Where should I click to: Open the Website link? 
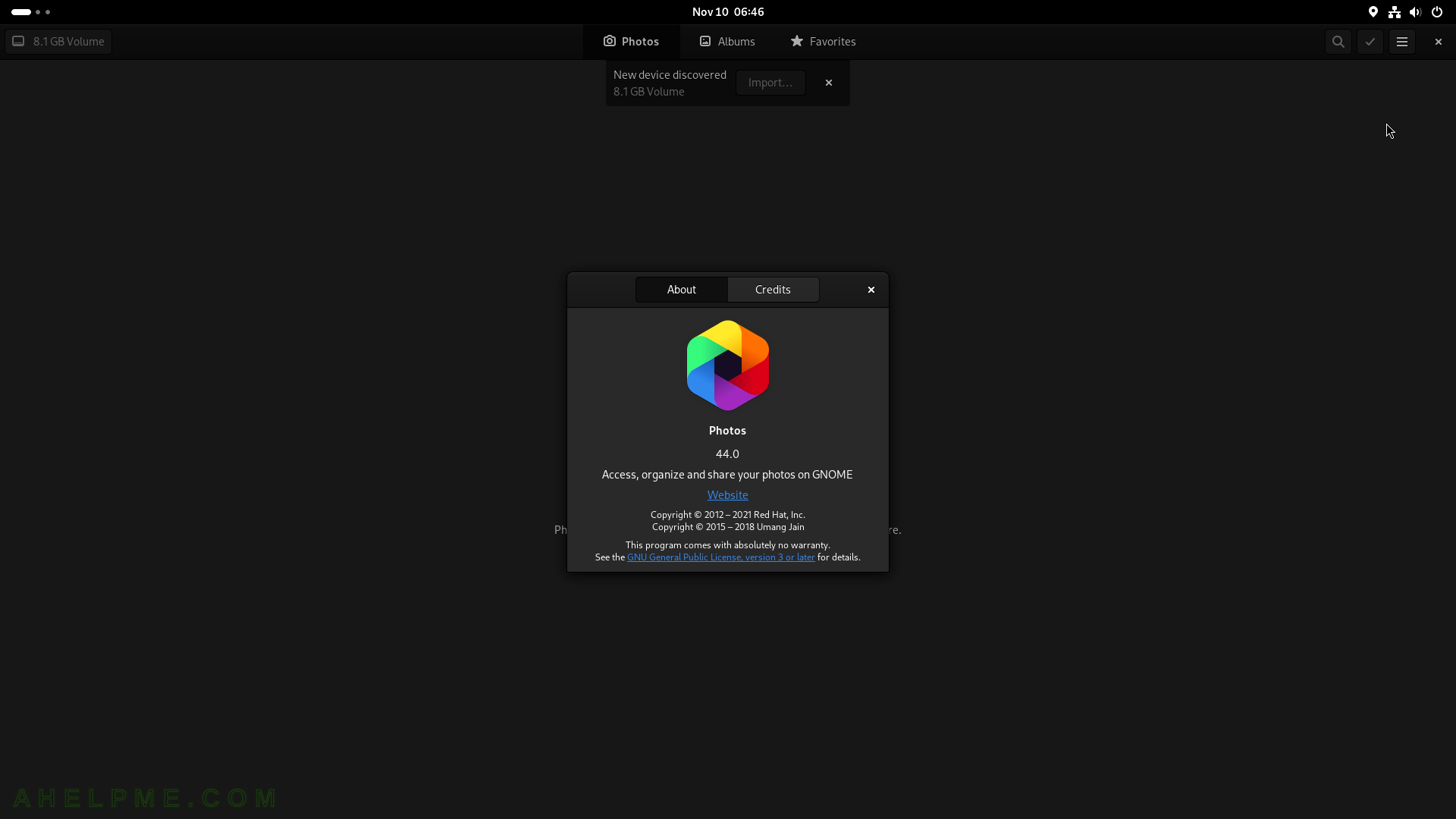click(727, 495)
